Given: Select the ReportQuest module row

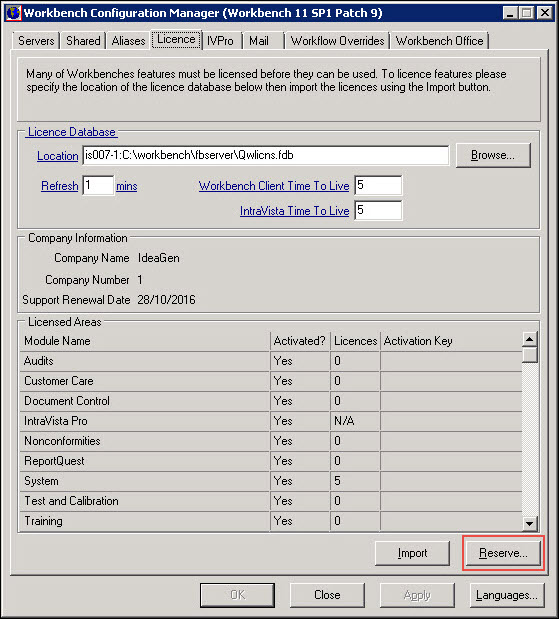Looking at the screenshot, I should [271, 461].
